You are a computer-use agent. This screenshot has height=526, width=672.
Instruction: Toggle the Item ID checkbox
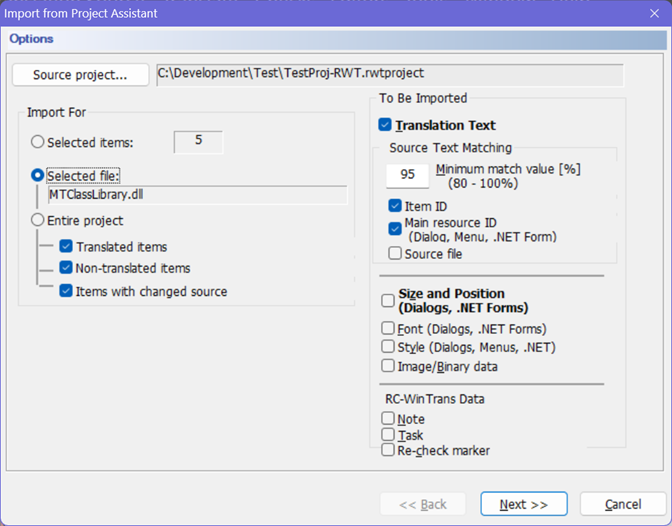395,206
